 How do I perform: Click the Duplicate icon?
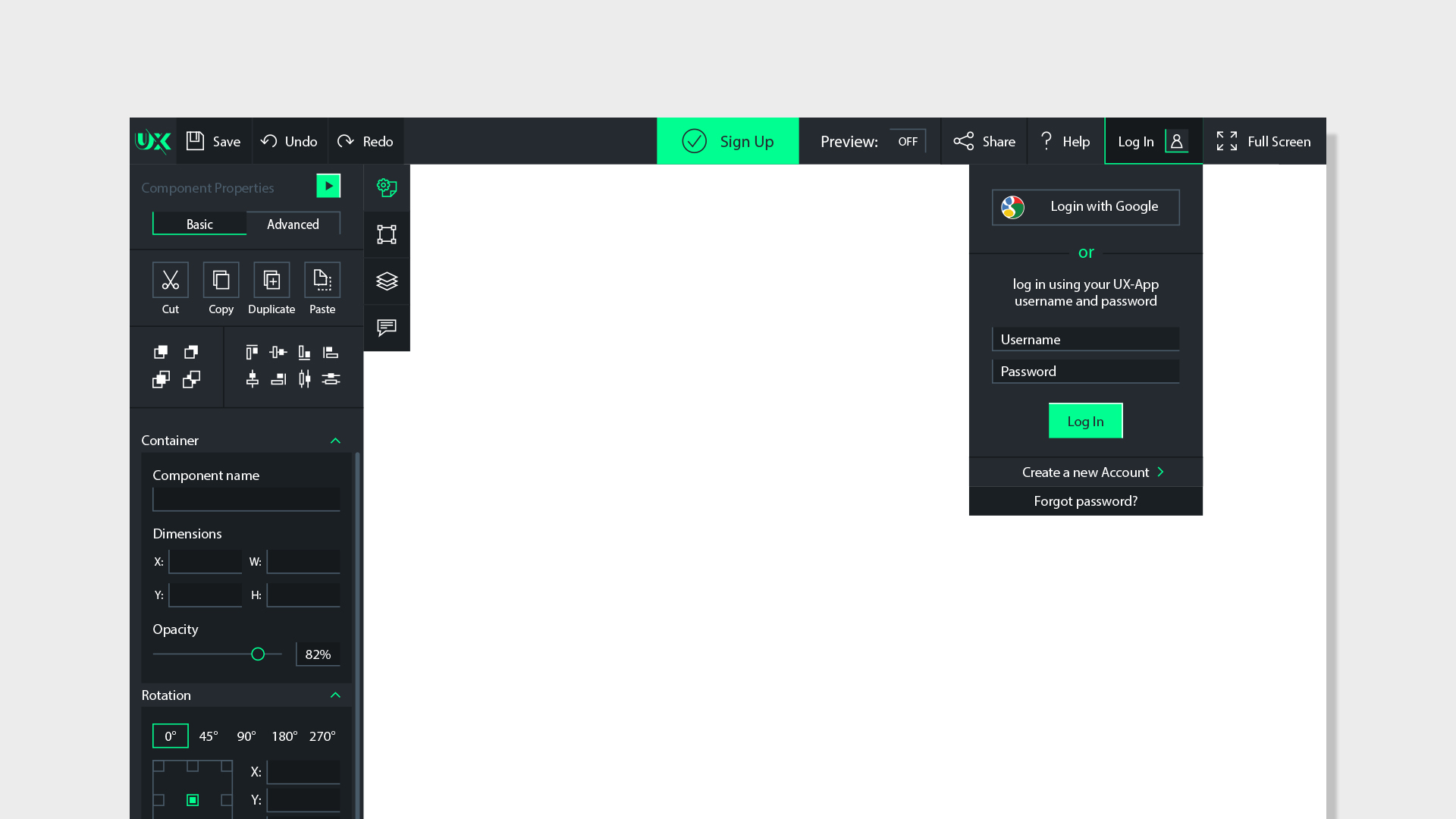click(x=271, y=280)
